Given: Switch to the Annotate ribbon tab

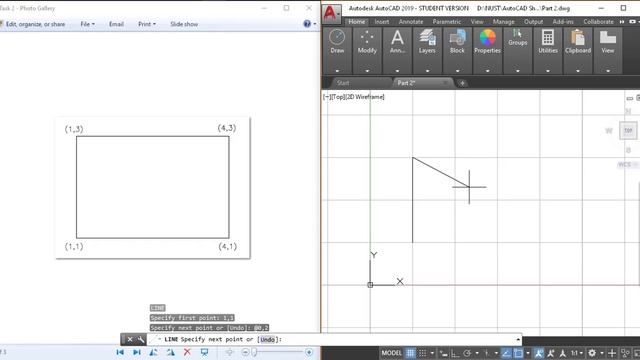Looking at the screenshot, I should 411,22.
